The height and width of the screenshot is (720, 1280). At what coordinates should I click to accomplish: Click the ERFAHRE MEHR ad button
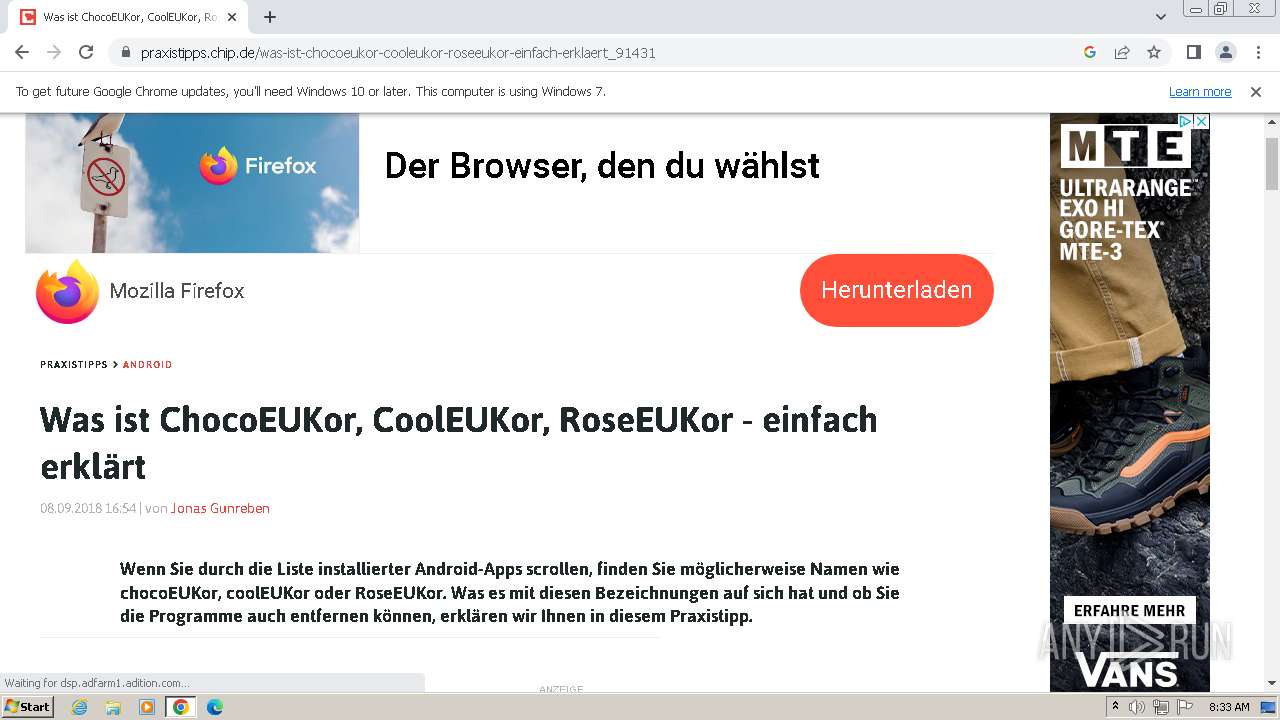pos(1129,611)
